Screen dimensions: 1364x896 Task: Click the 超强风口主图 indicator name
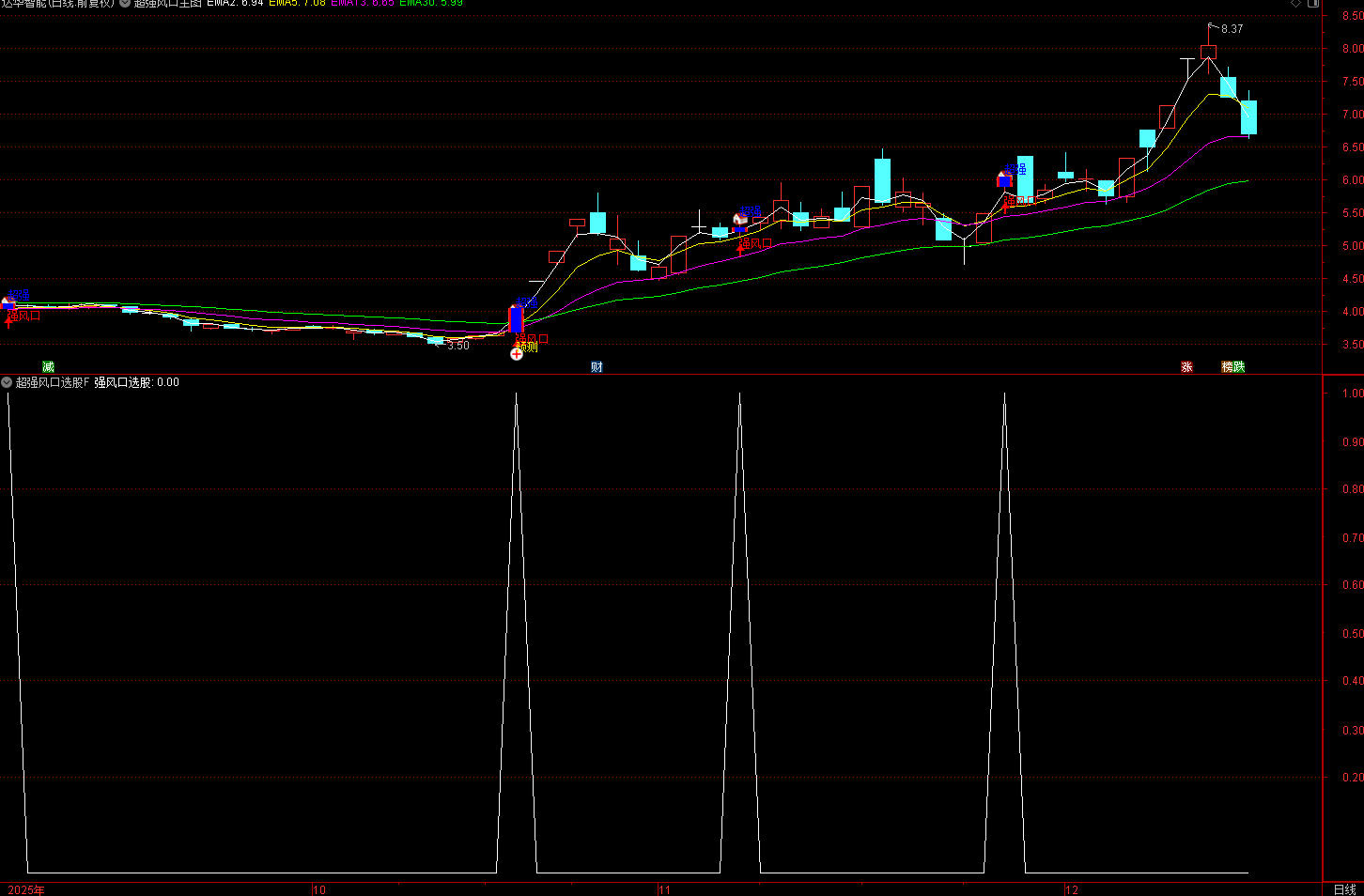pos(168,3)
